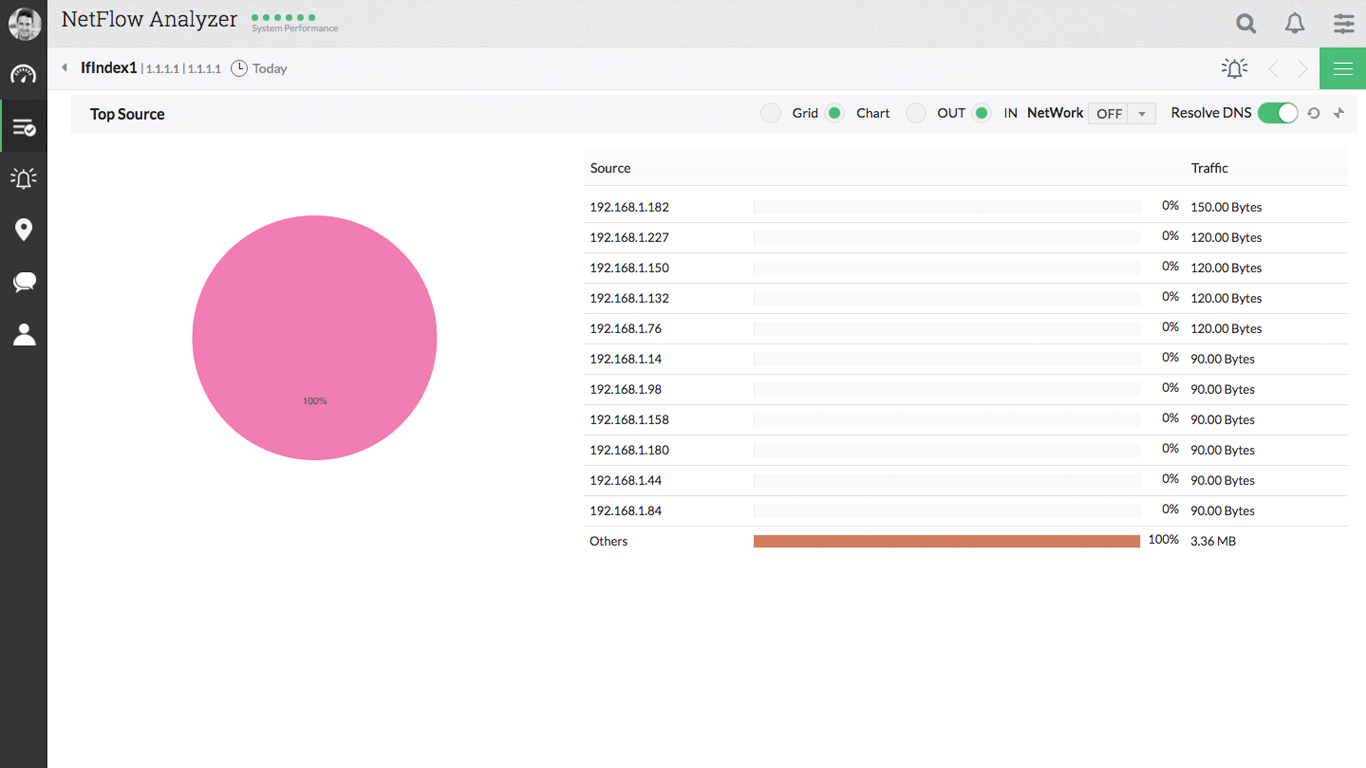This screenshot has width=1366, height=768.
Task: Open the green hamburger menu
Action: point(1343,69)
